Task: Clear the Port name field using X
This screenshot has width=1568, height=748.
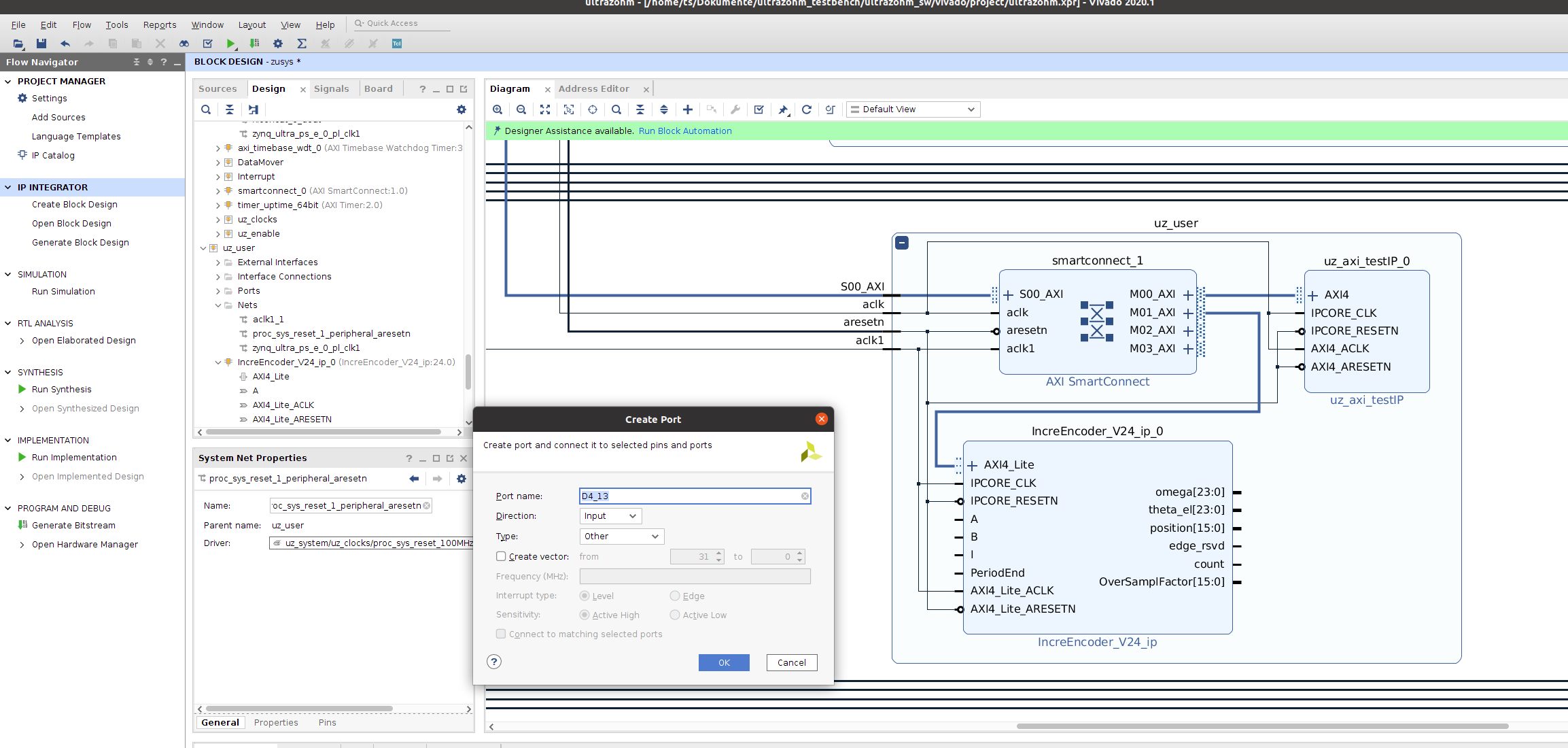Action: tap(805, 496)
